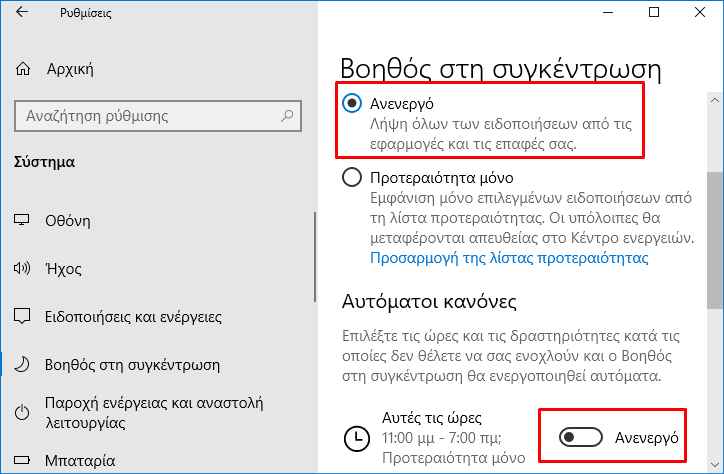Select the Ανενεργό radio button

[x=352, y=103]
